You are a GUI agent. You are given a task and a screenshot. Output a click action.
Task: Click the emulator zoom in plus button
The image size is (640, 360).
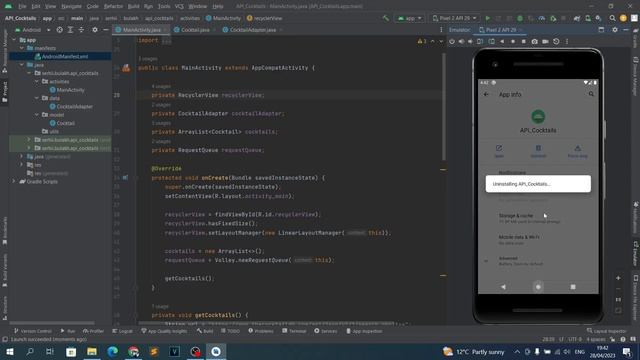(x=618, y=278)
